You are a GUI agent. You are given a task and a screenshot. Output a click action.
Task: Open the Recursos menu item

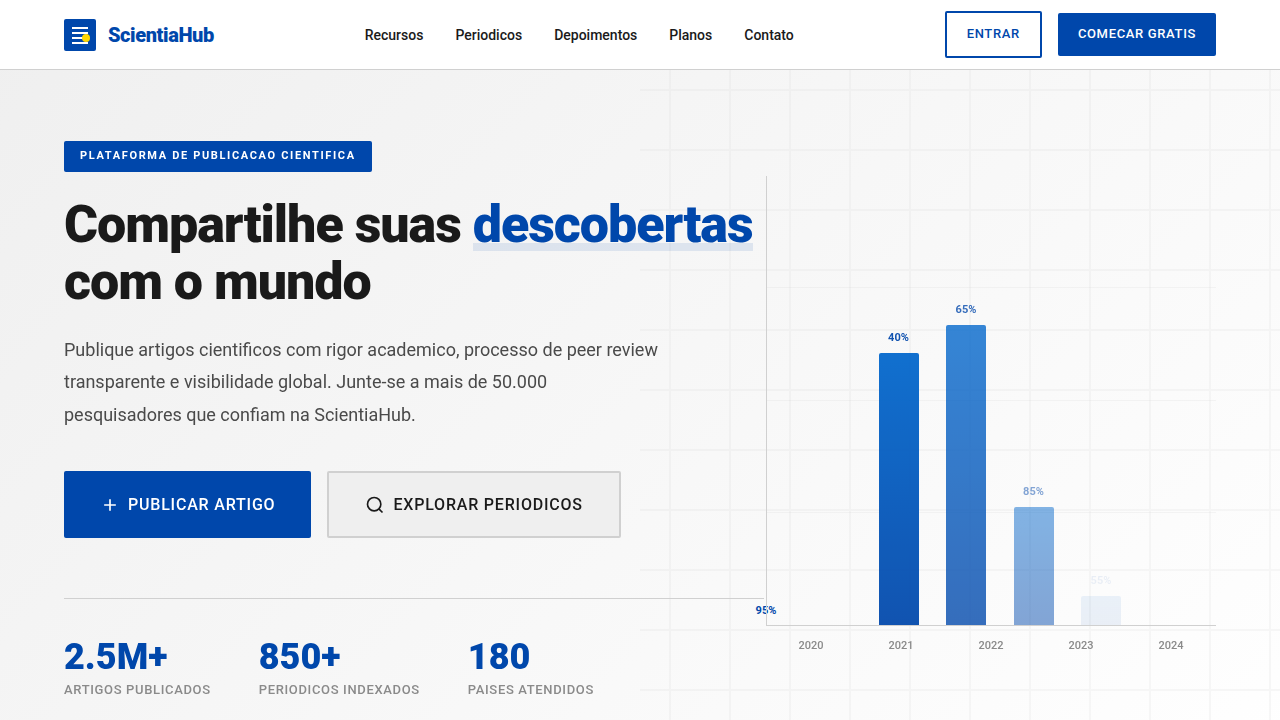point(393,35)
